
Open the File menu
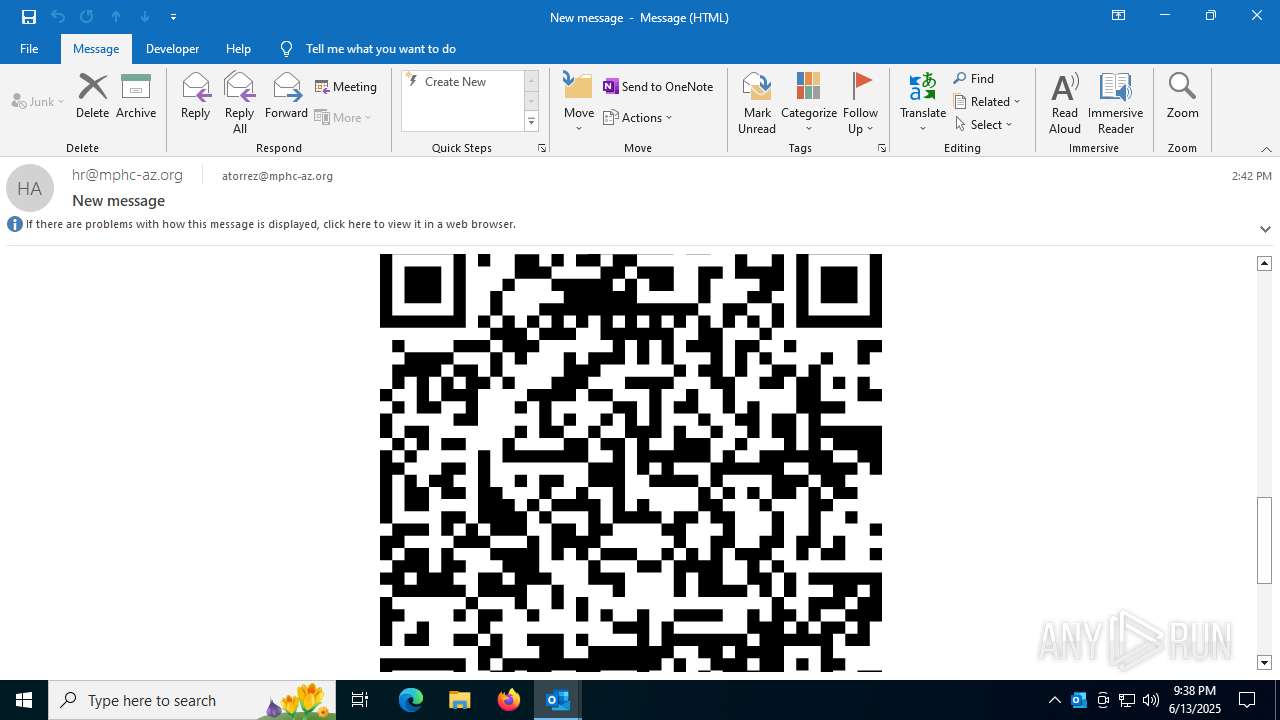click(x=29, y=49)
